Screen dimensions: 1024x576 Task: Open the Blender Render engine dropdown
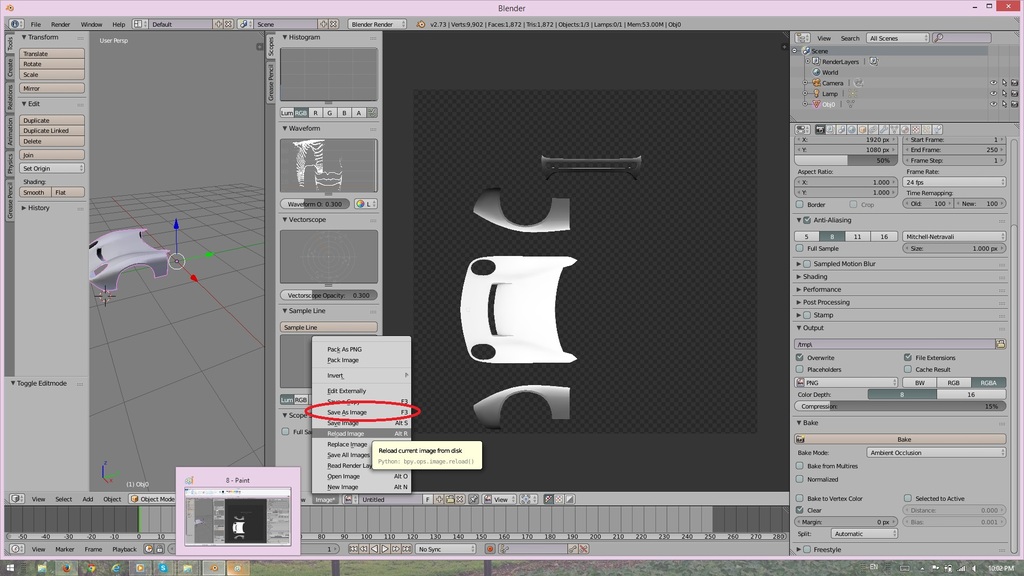coord(378,24)
